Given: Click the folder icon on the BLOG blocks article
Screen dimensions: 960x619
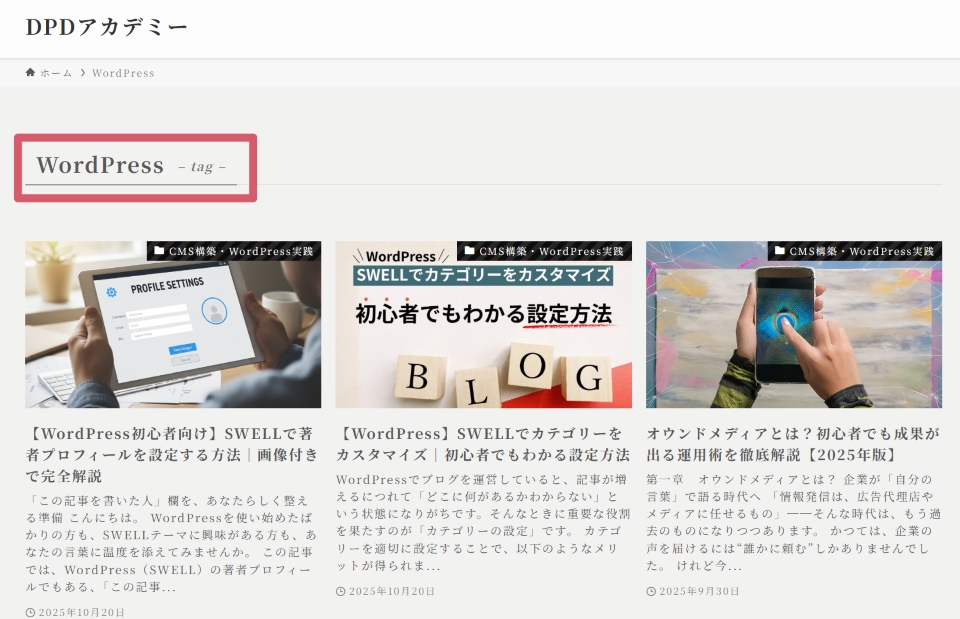Looking at the screenshot, I should tap(469, 251).
